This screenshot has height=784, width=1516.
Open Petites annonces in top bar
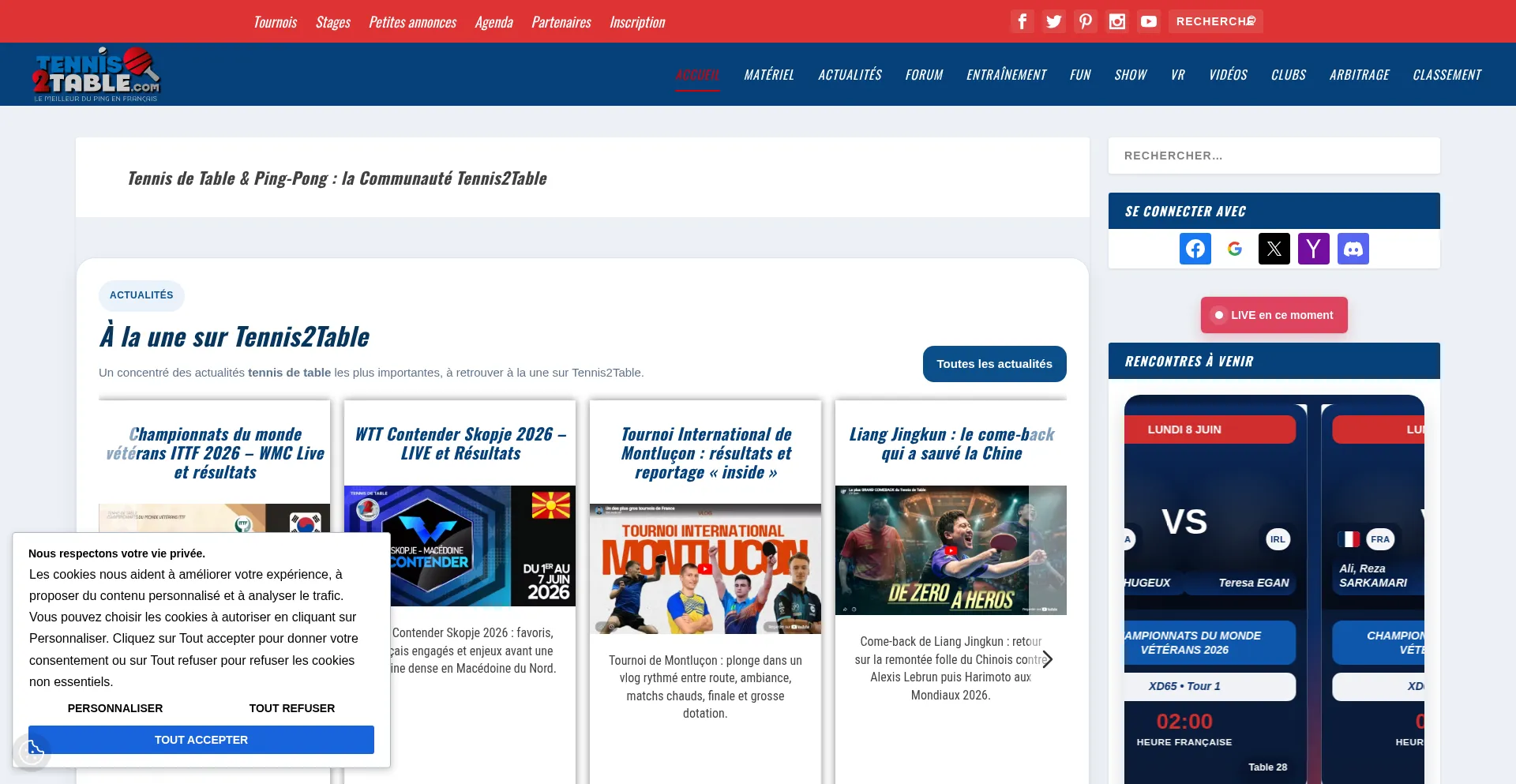[x=413, y=22]
